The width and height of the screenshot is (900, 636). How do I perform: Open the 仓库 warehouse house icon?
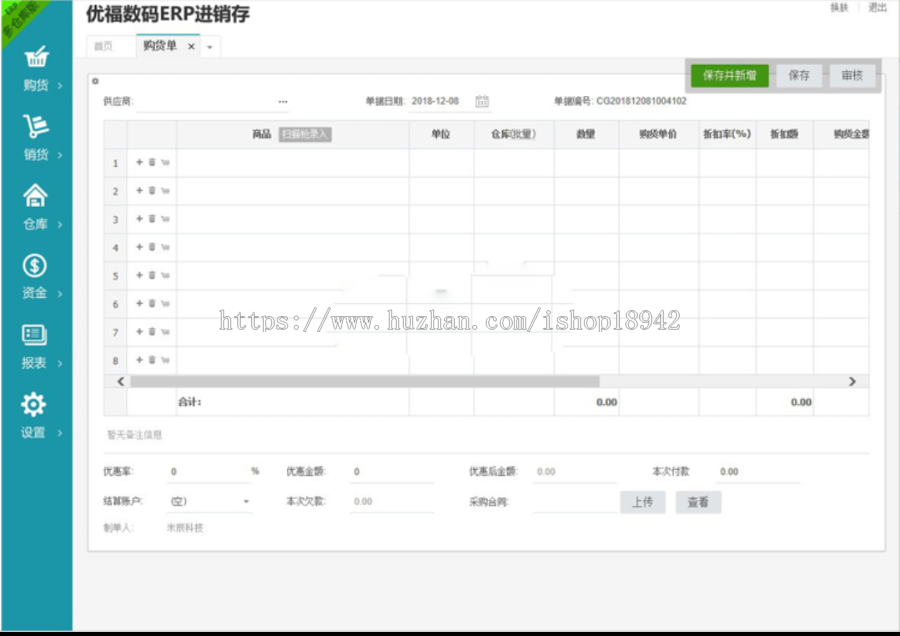35,195
